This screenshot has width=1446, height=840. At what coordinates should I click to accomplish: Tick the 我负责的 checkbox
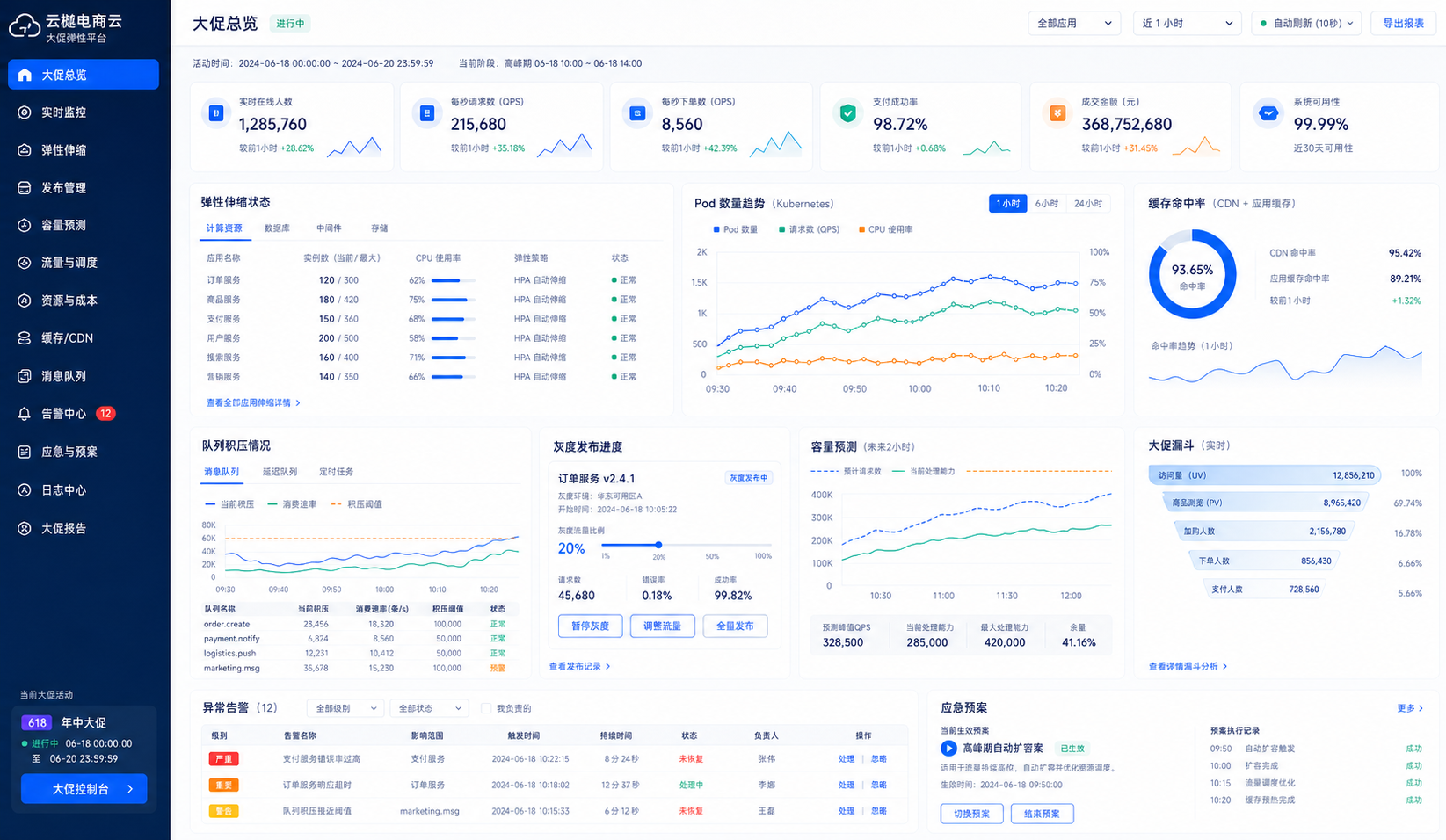click(x=486, y=708)
